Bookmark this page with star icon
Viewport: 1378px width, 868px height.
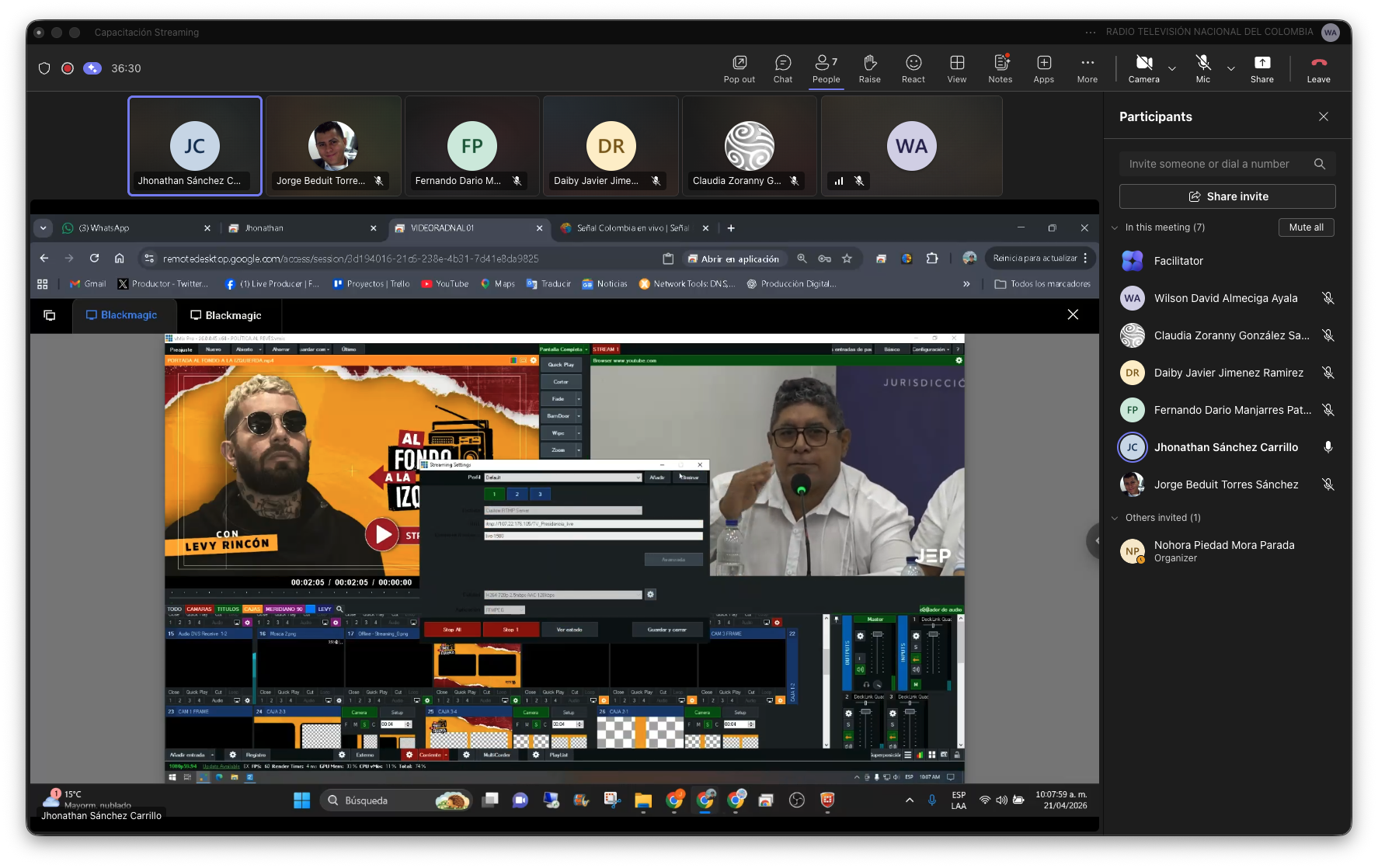click(x=847, y=259)
